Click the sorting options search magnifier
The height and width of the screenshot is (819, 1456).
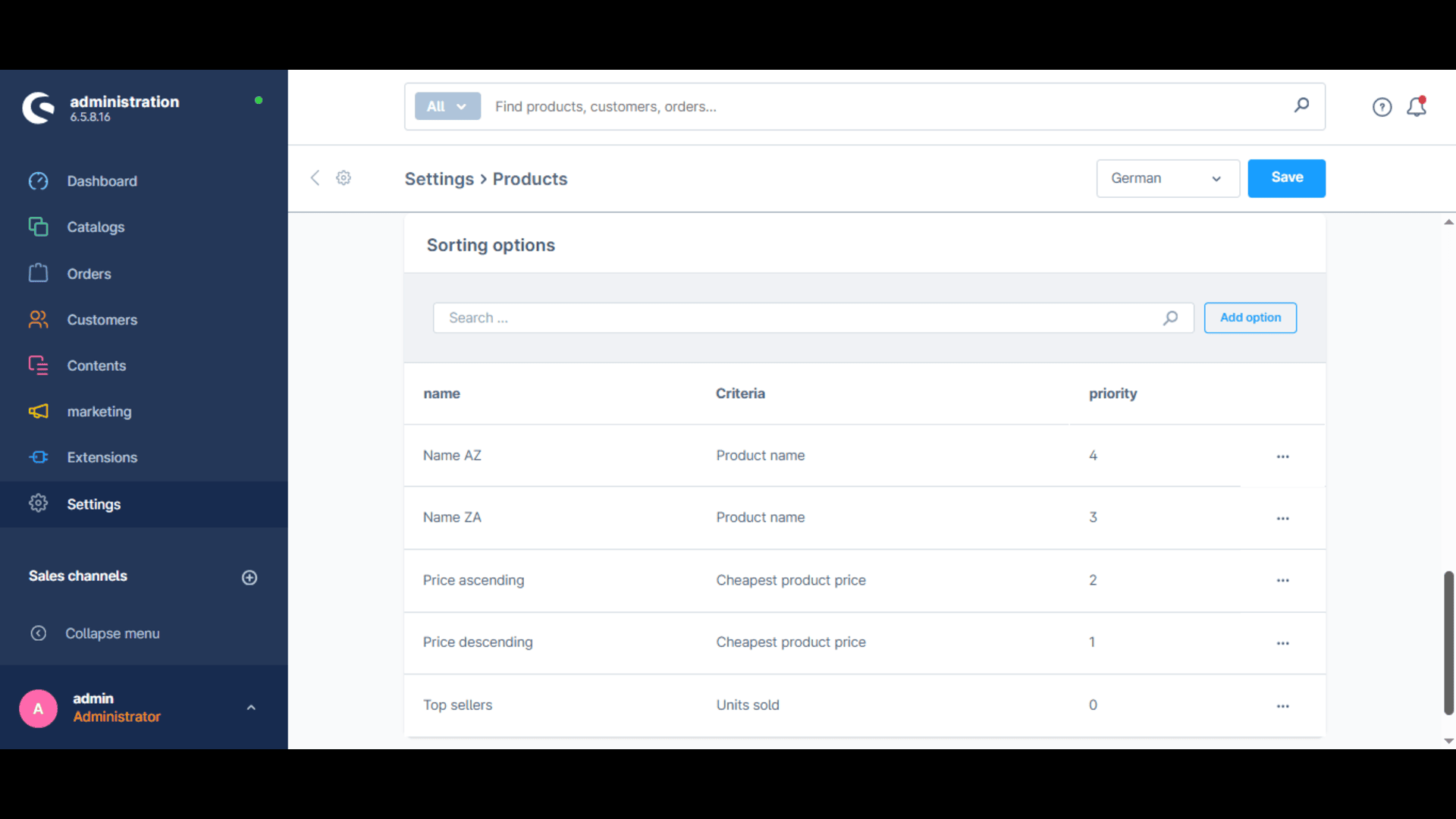click(1170, 318)
